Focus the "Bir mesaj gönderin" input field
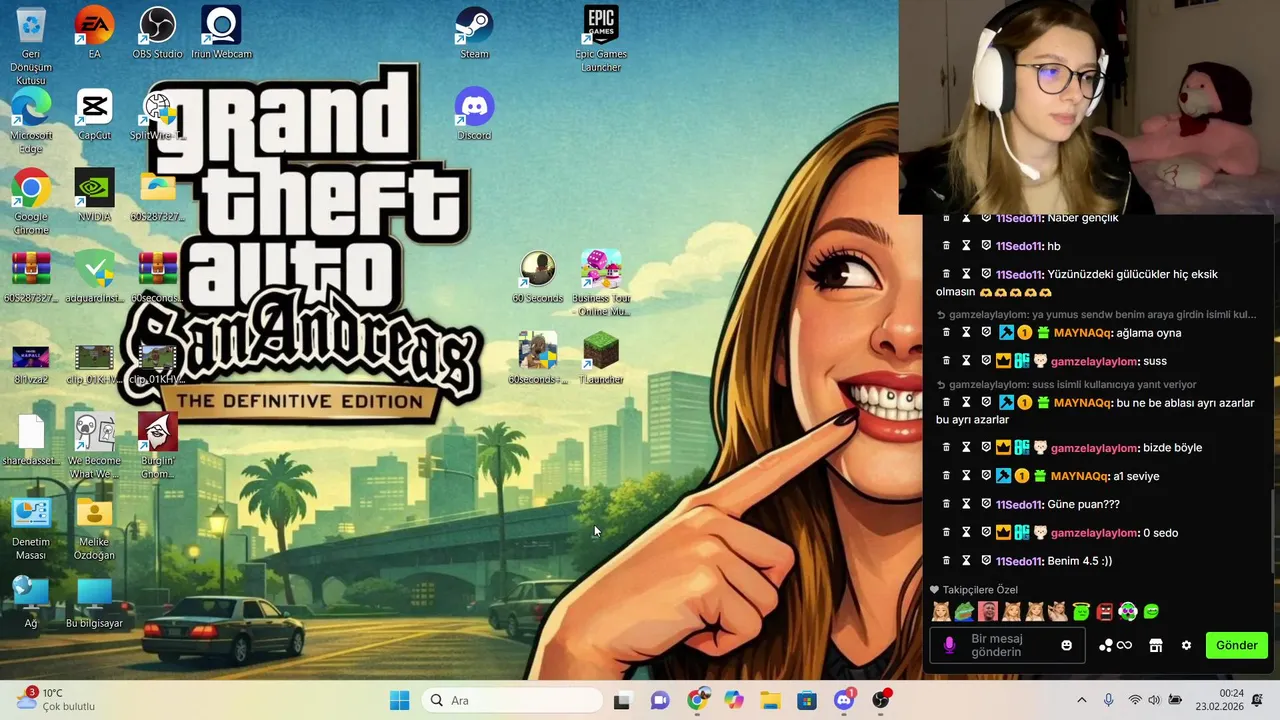Screen dimensions: 1280x720 tap(1006, 645)
